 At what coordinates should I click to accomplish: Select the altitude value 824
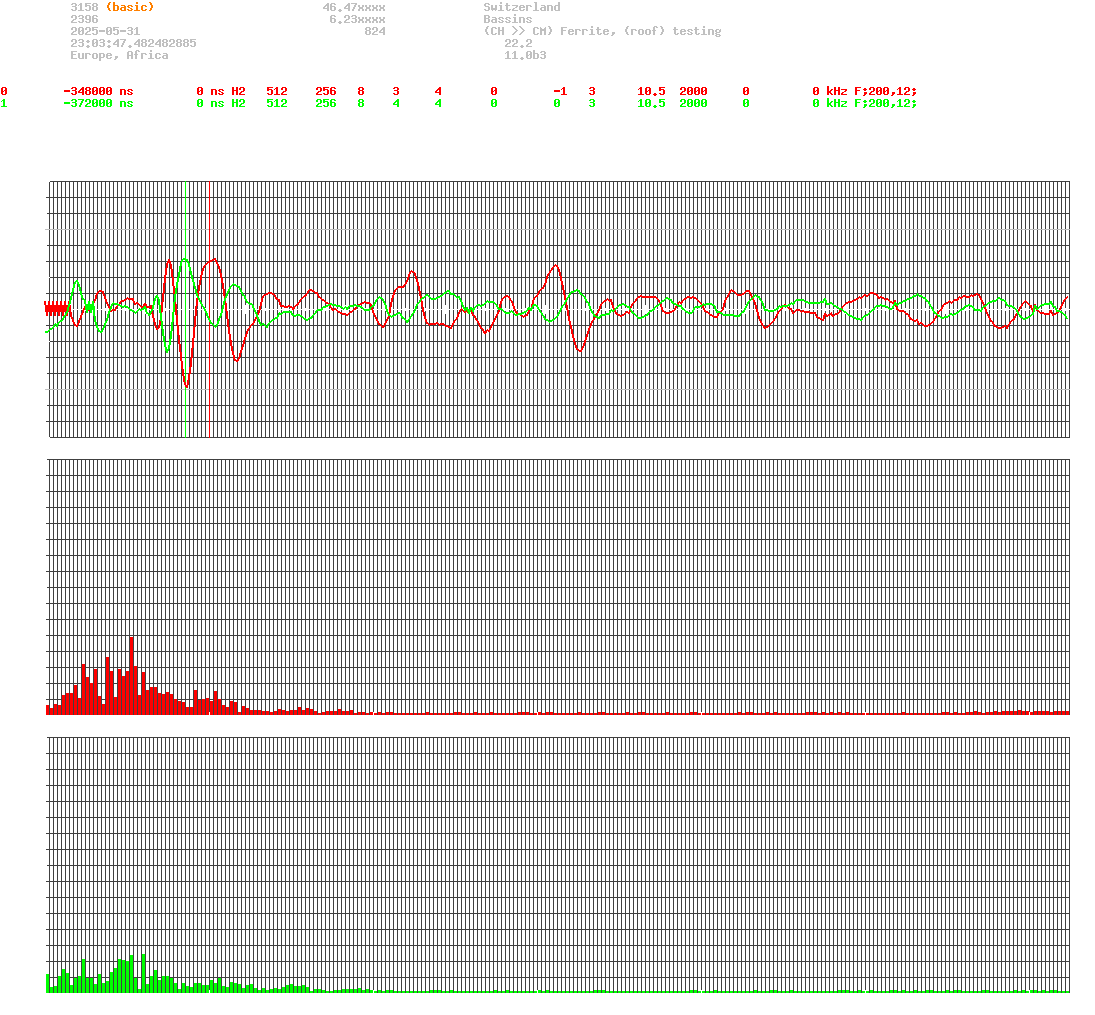[x=375, y=31]
